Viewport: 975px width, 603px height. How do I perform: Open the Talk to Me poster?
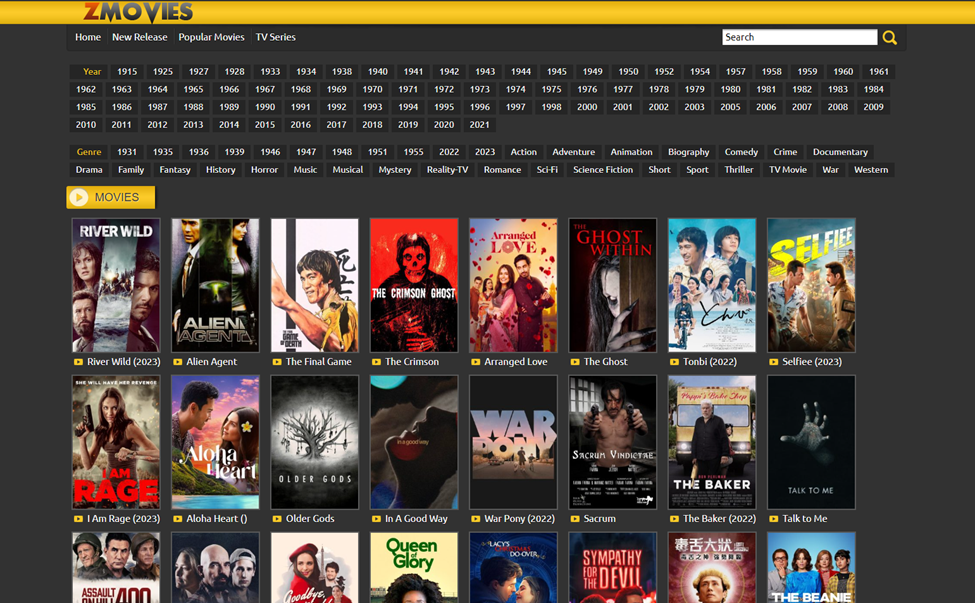pos(811,442)
